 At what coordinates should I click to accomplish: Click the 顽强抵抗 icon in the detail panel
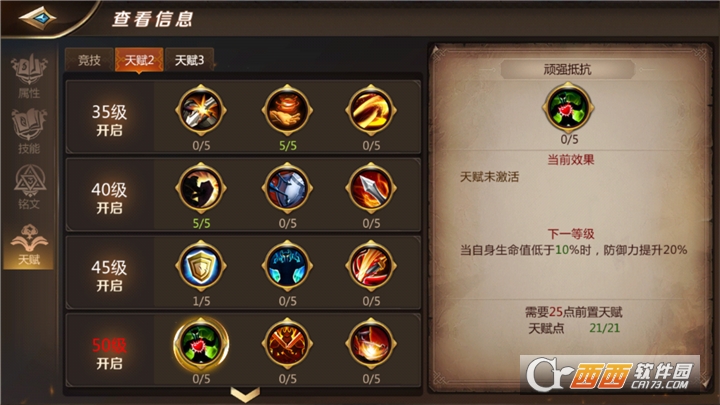click(568, 107)
